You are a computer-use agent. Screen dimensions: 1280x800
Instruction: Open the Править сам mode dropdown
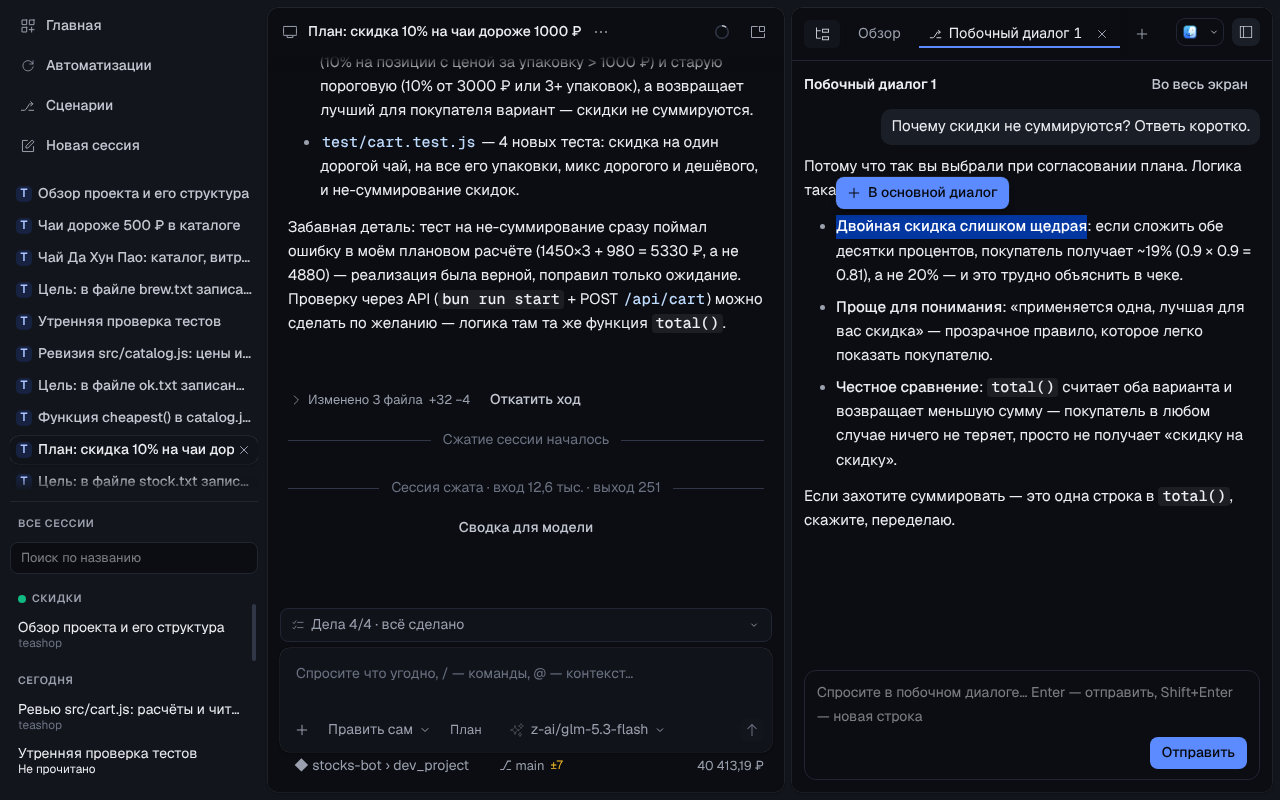coord(378,730)
